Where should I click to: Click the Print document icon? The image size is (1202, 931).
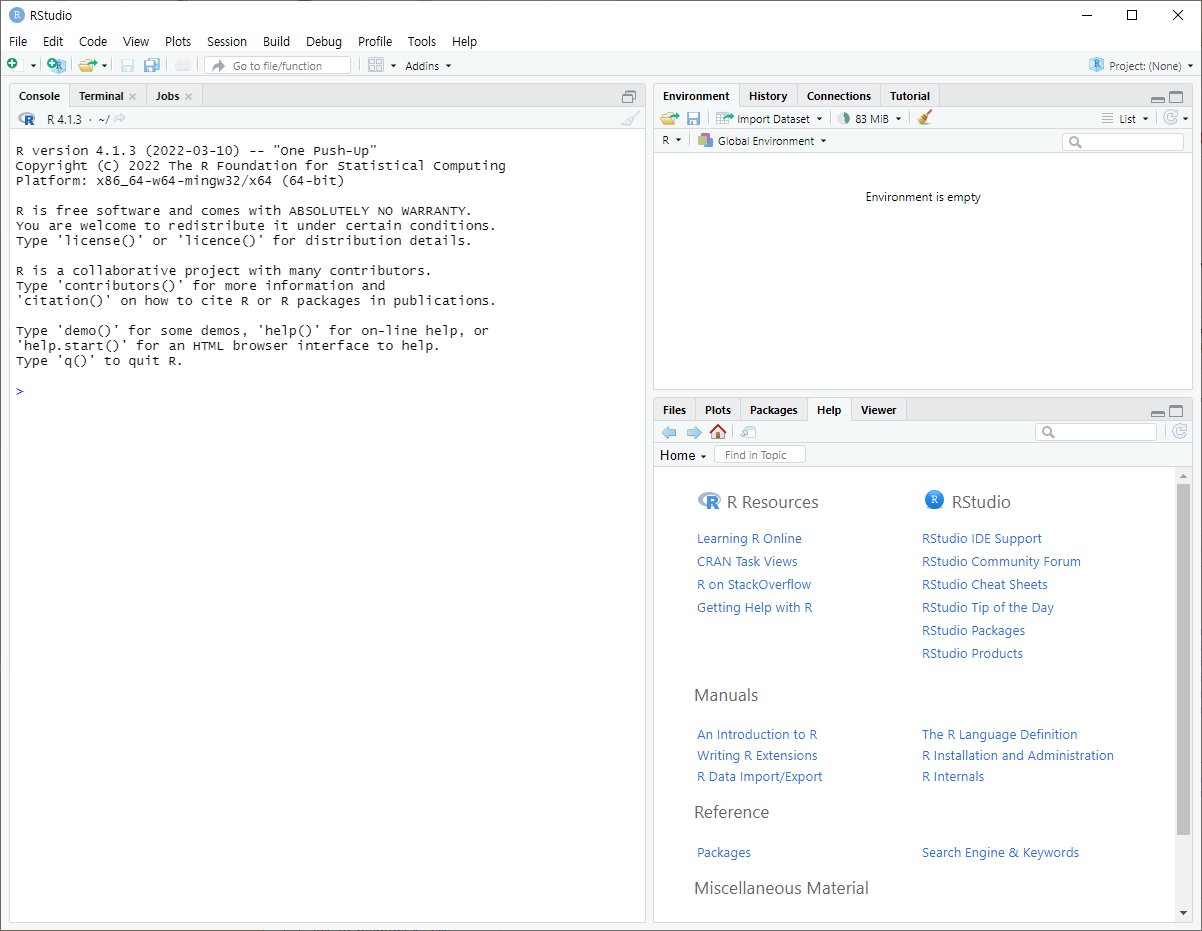[182, 65]
